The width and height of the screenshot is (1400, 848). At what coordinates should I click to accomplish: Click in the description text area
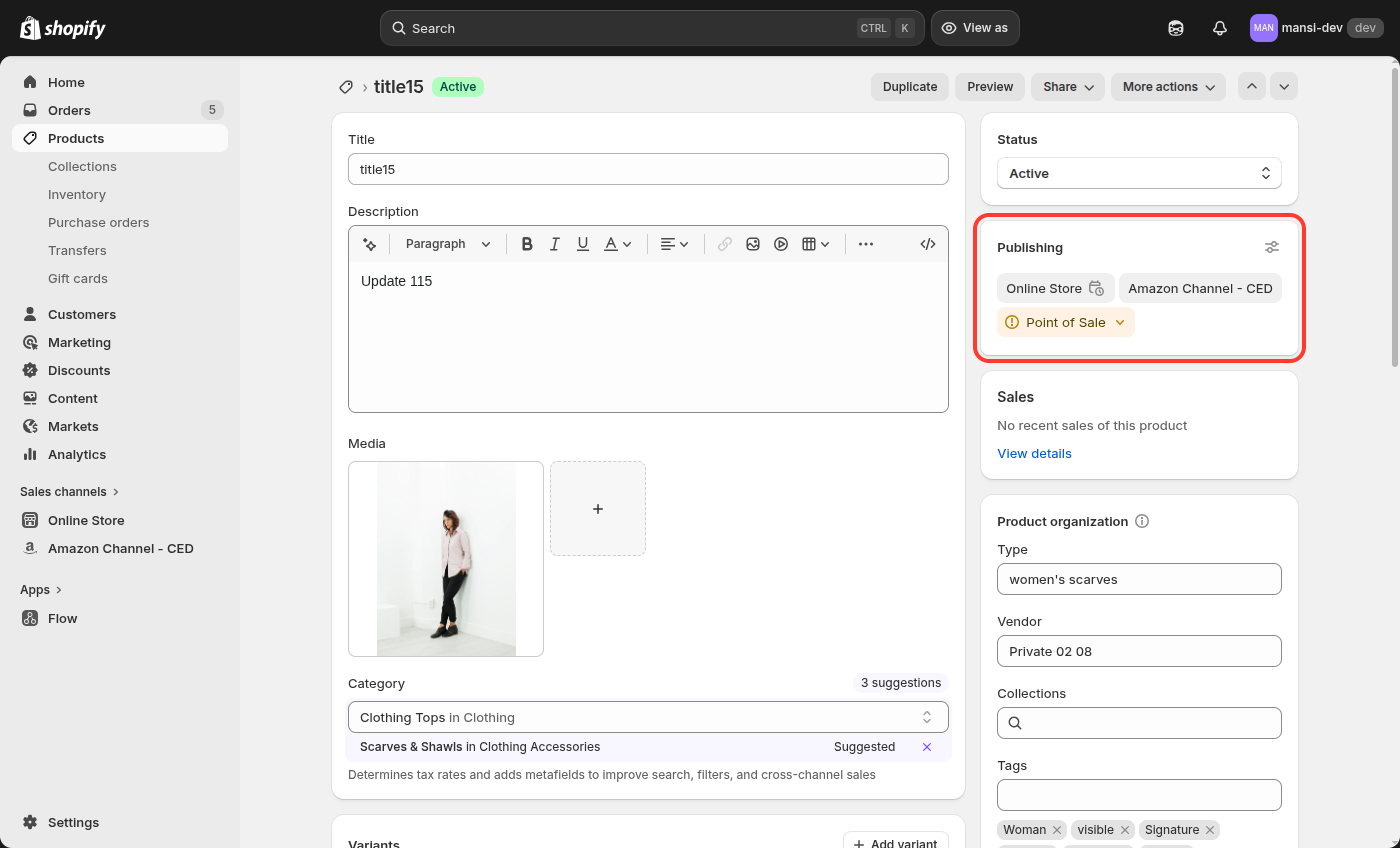[x=648, y=336]
